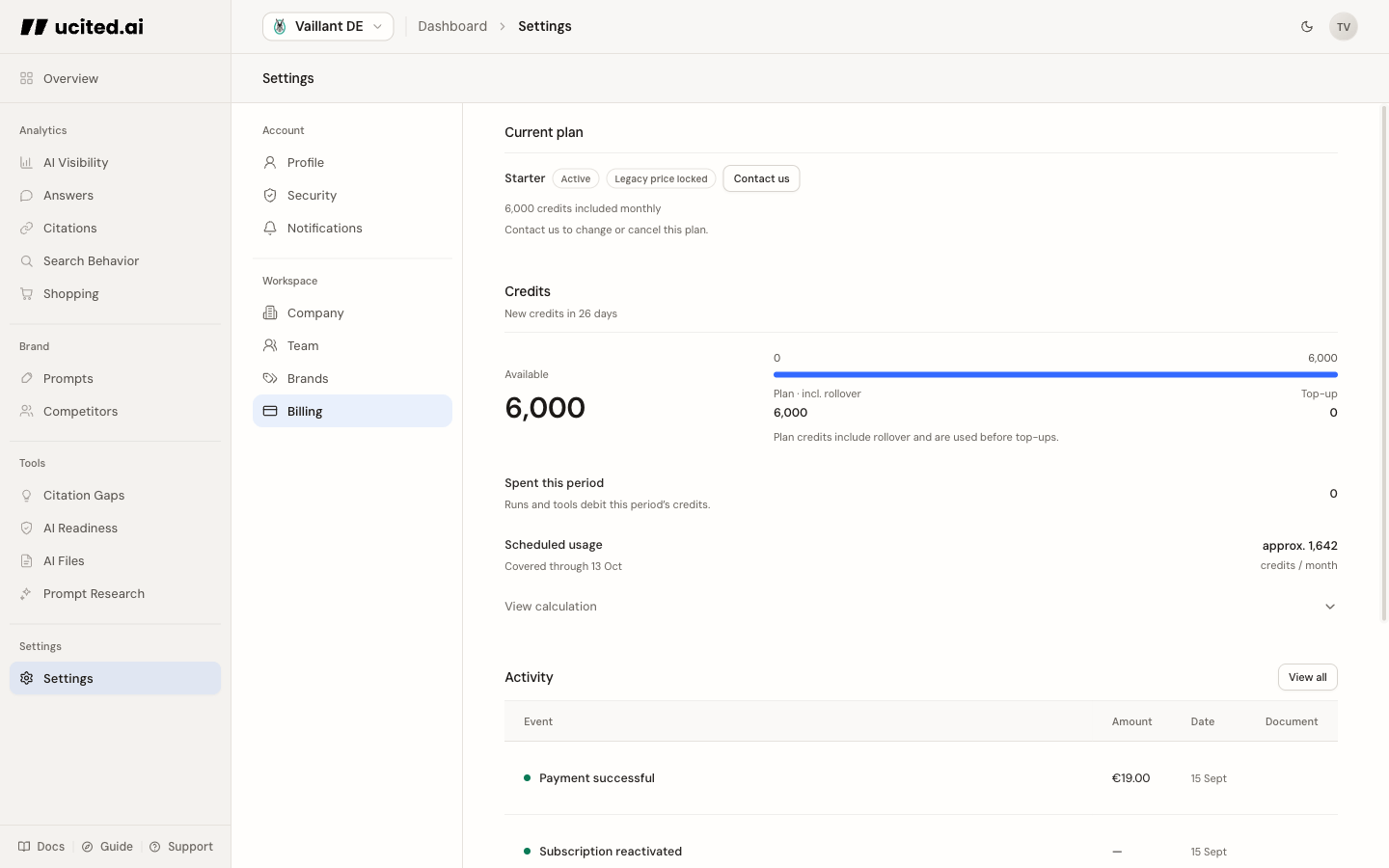
Task: Open Support link in footer
Action: coord(181,847)
